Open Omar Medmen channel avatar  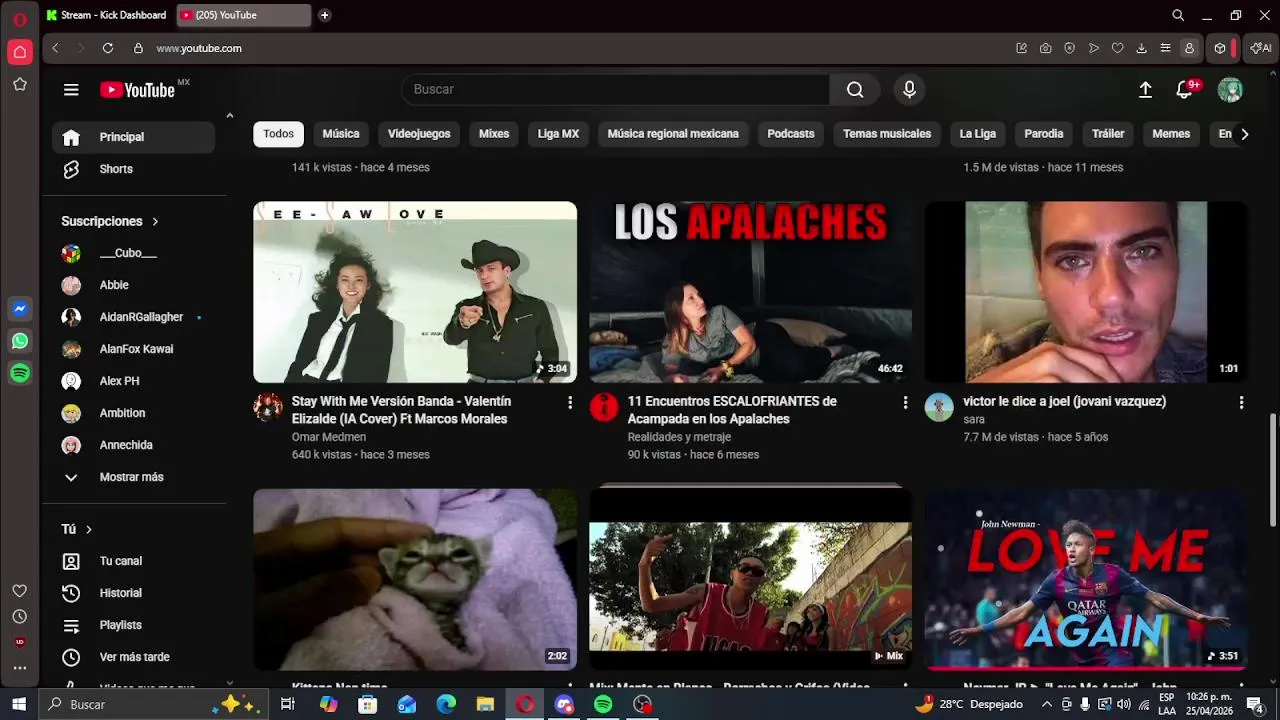268,407
